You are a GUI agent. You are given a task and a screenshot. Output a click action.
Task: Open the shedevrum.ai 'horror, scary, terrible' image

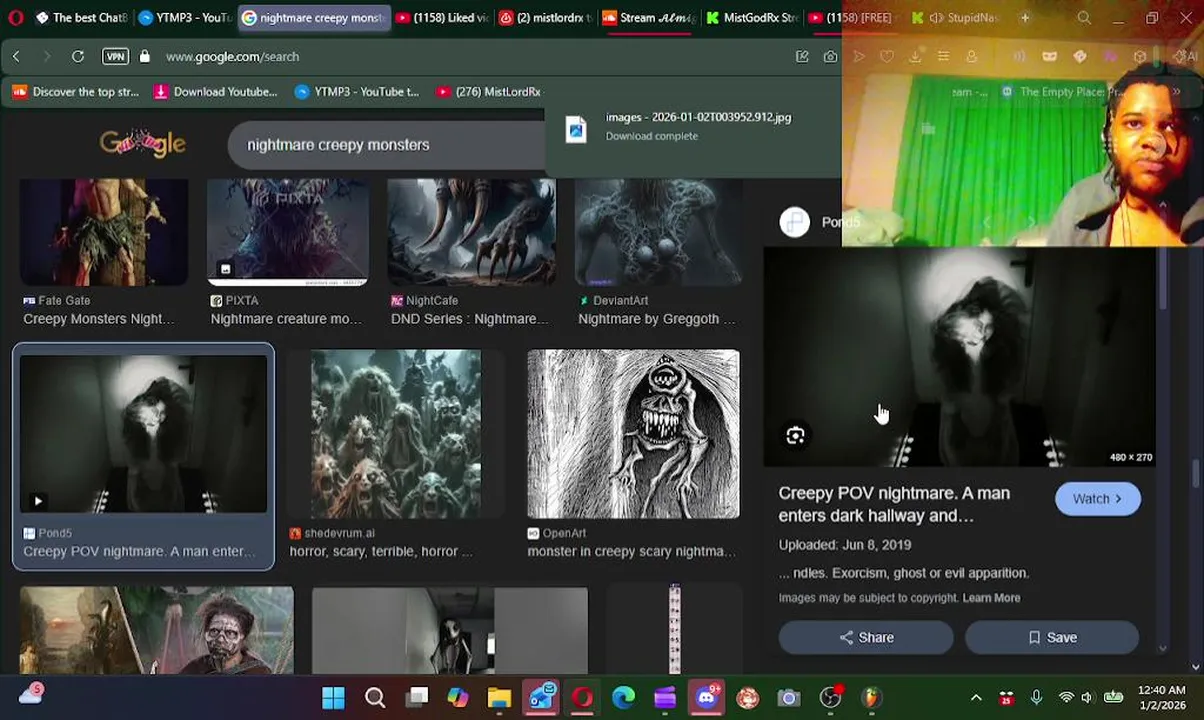396,434
